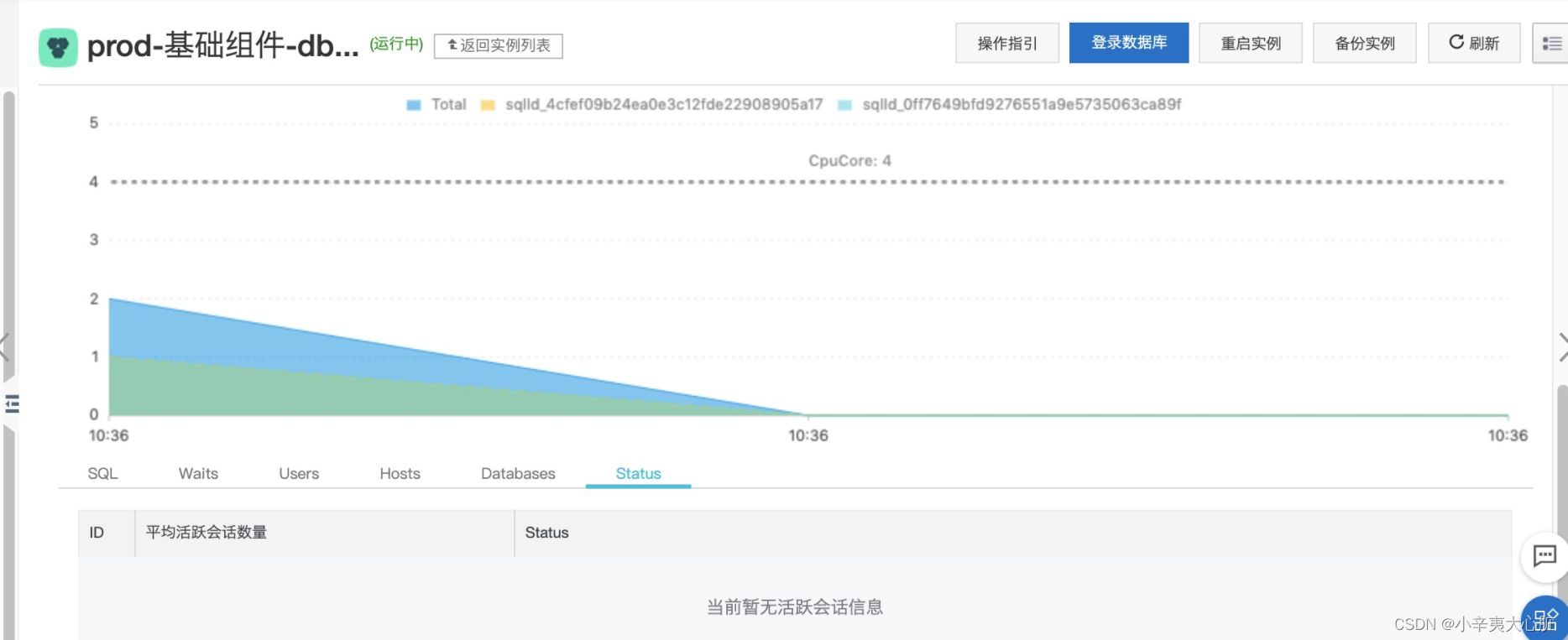This screenshot has height=640, width=1568.
Task: Click the ID column header
Action: coord(107,533)
